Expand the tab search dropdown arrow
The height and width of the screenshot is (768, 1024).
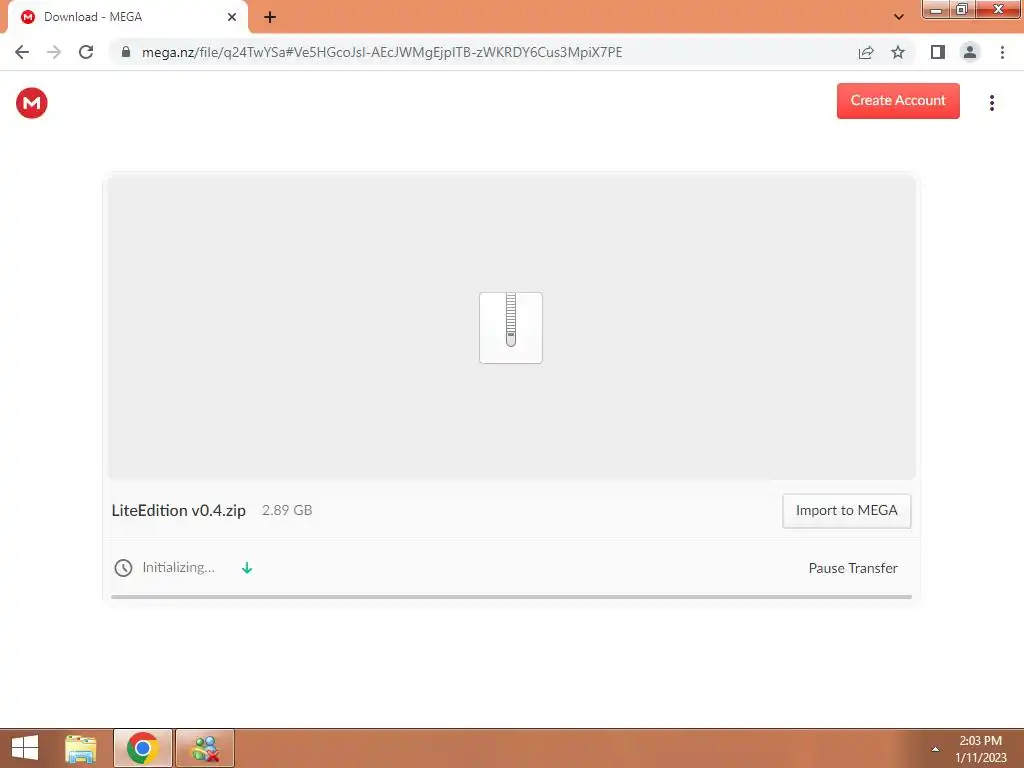point(899,17)
